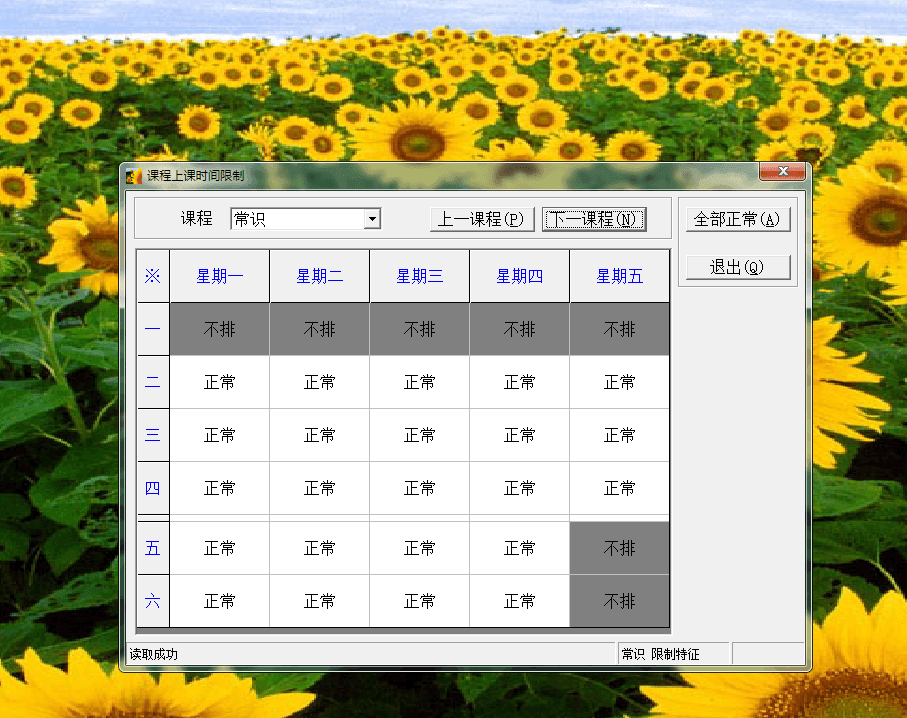Toggle 星期五 period 五 不排 cell

[x=620, y=548]
